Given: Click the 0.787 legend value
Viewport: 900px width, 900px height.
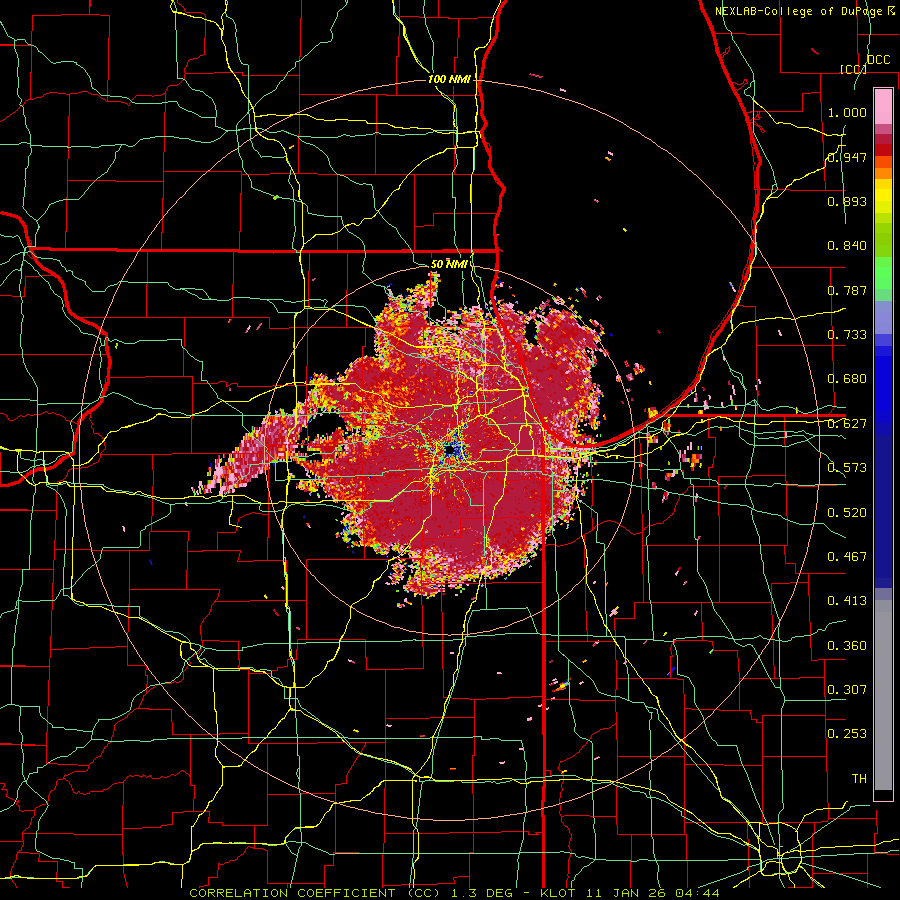Looking at the screenshot, I should (847, 290).
